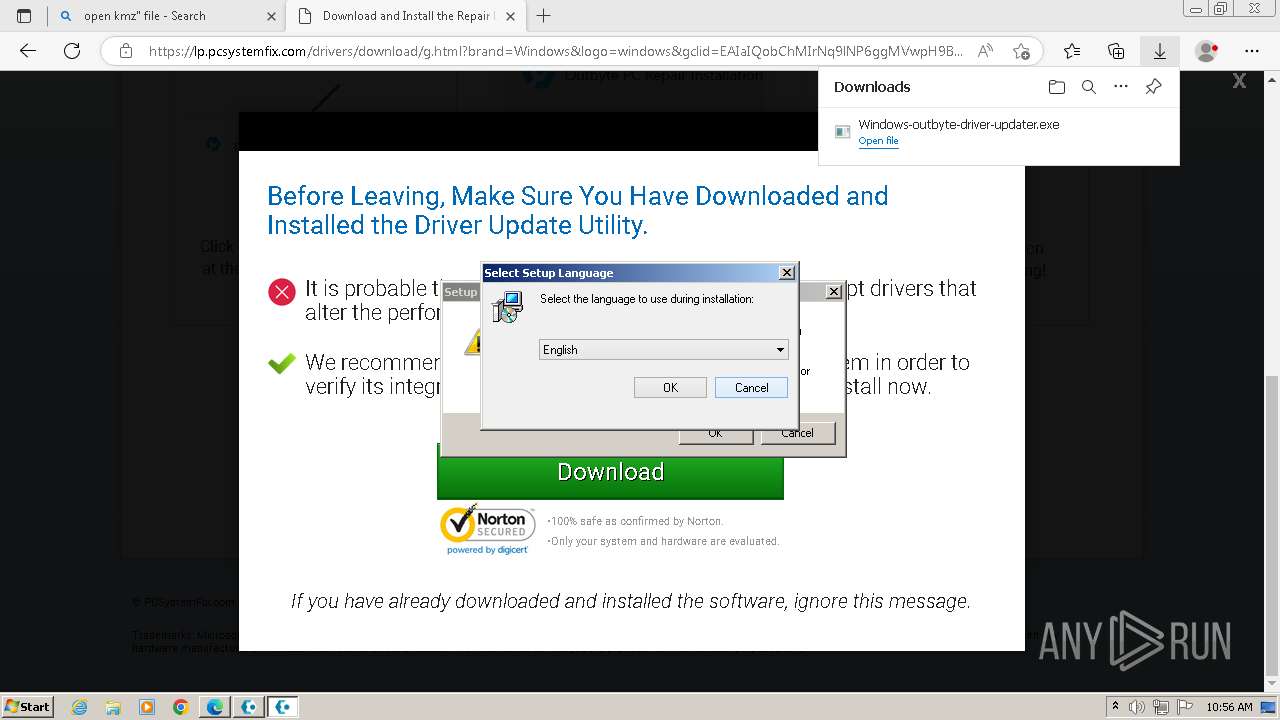Search downloads in the Downloads panel

point(1089,87)
